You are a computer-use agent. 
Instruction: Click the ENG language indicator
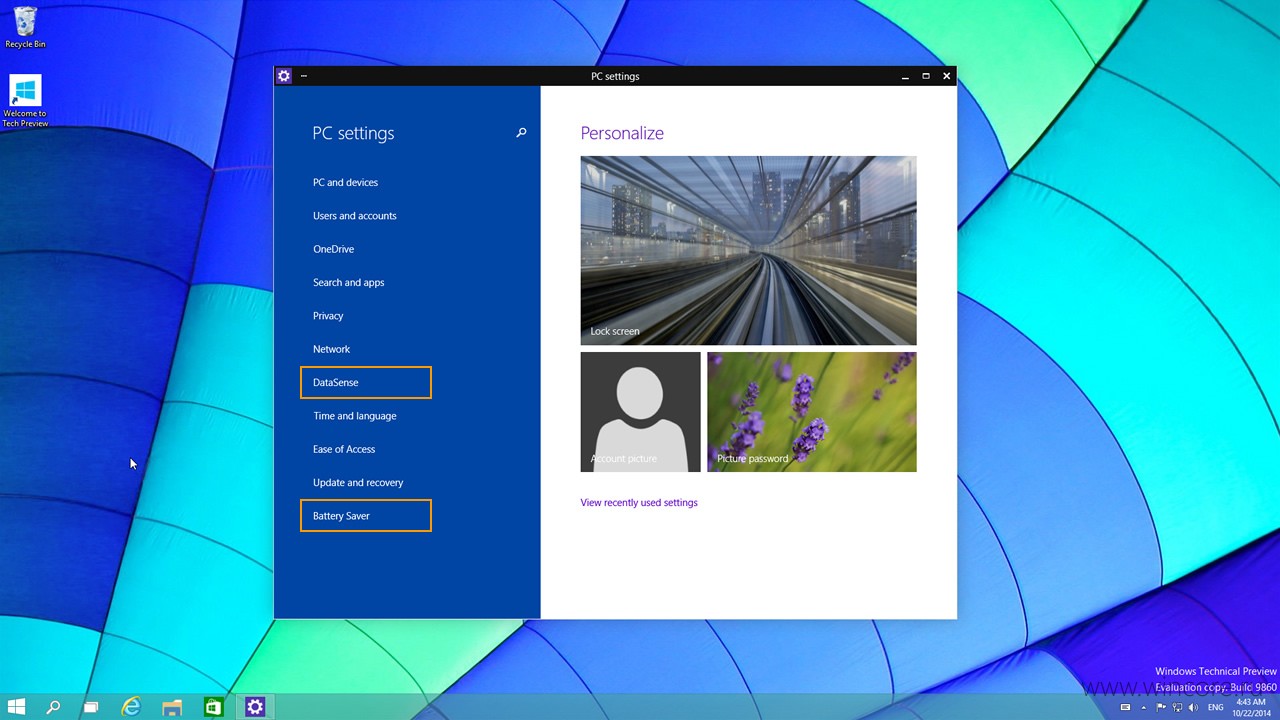pos(1215,707)
